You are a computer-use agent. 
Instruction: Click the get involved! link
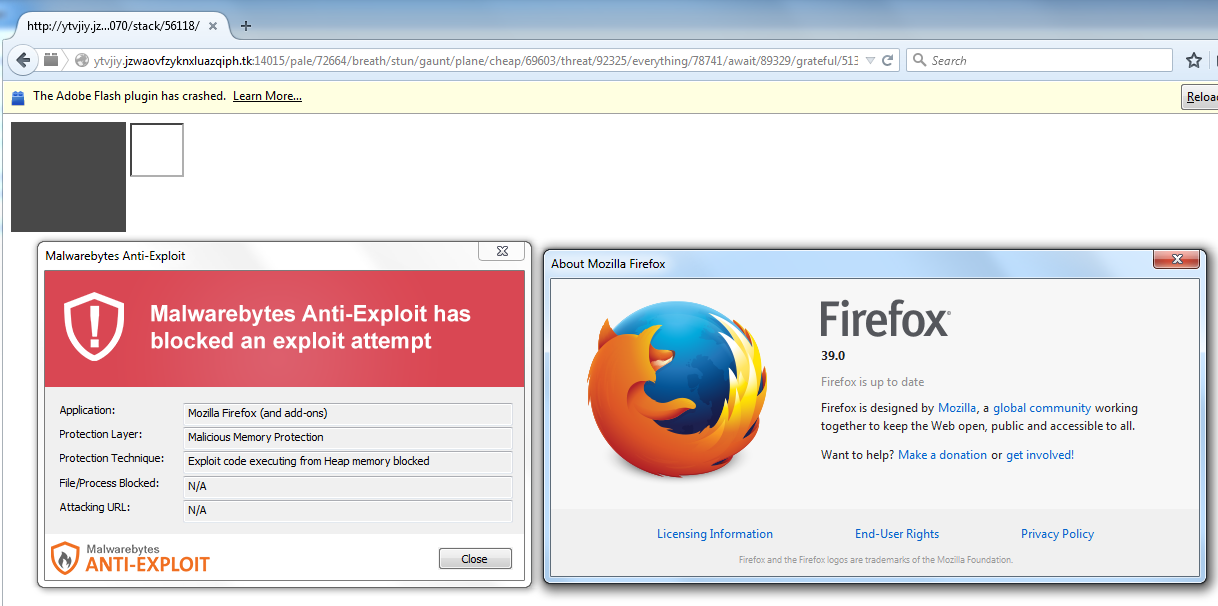pos(1040,455)
